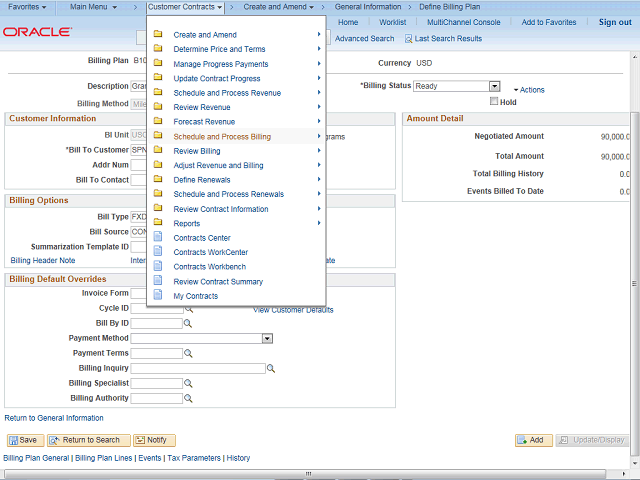
Task: Open the Billing Specialist lookup magnifier
Action: point(188,384)
